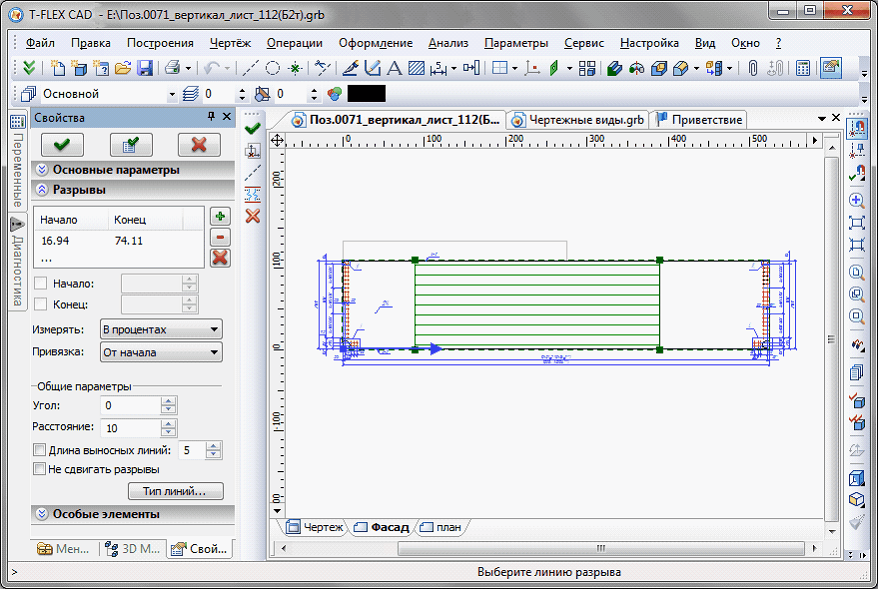The height and width of the screenshot is (590, 879).
Task: Open the calculator grid icon
Action: (x=803, y=68)
